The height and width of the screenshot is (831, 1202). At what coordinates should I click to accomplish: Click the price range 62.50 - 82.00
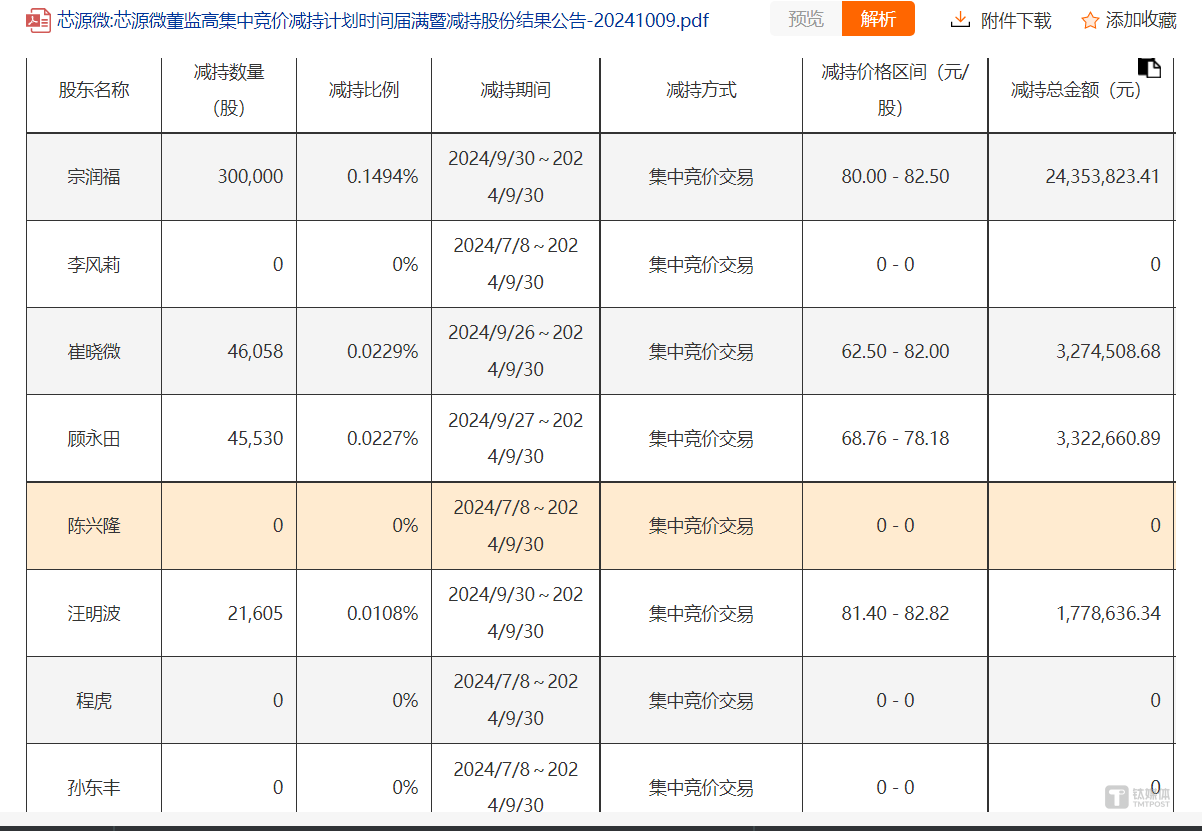point(895,351)
